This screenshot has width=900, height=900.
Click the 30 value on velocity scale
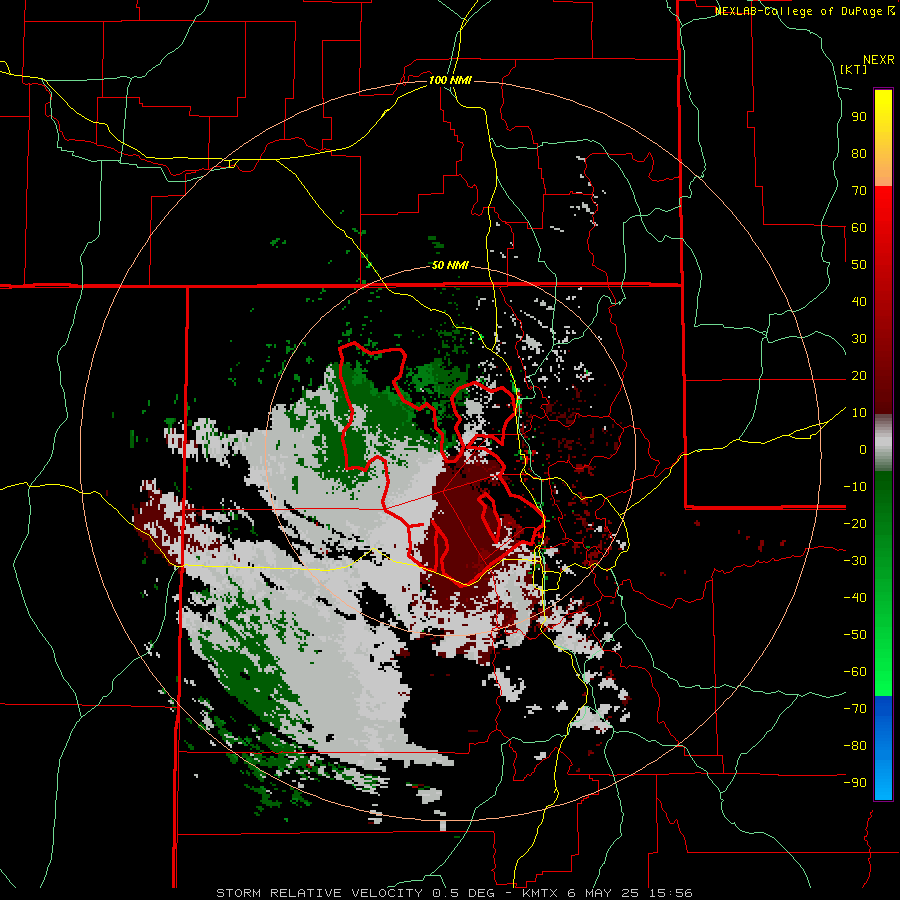click(x=859, y=339)
